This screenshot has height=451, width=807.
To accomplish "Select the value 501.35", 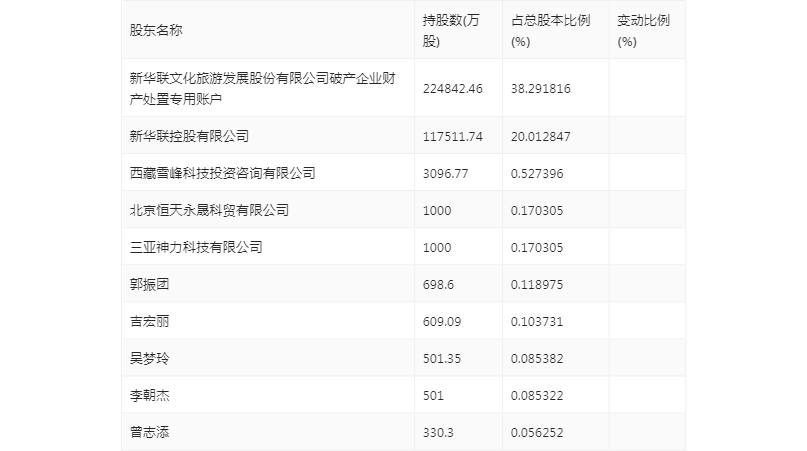I will tap(442, 359).
